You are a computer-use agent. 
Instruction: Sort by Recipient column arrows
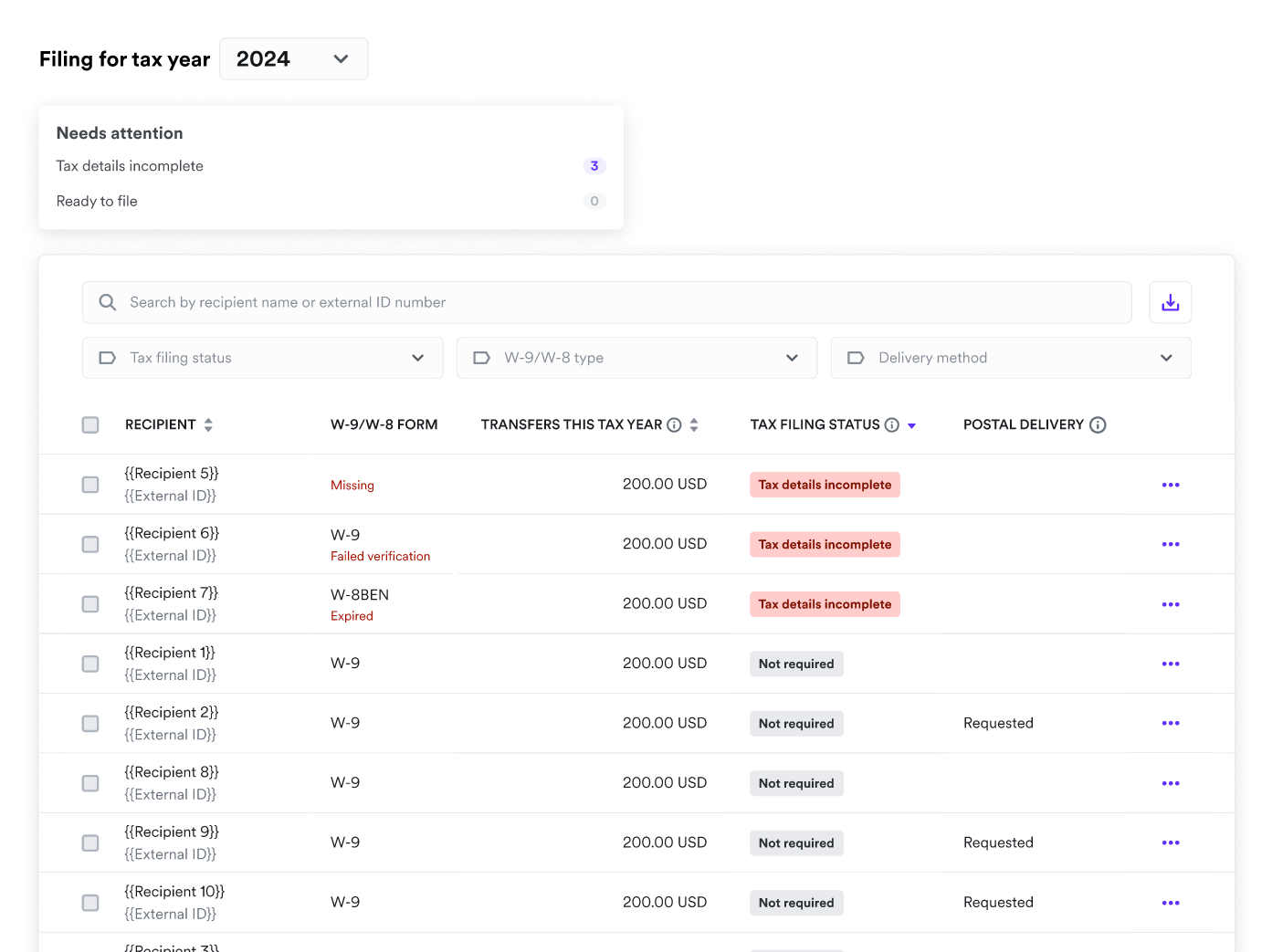tap(208, 424)
